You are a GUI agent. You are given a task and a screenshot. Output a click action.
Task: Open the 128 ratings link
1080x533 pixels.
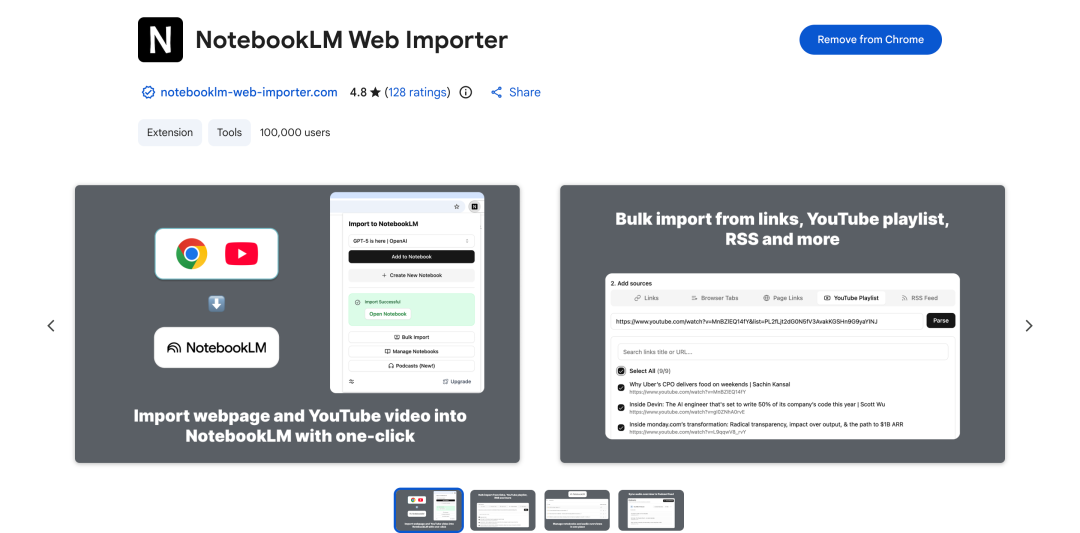pos(417,92)
